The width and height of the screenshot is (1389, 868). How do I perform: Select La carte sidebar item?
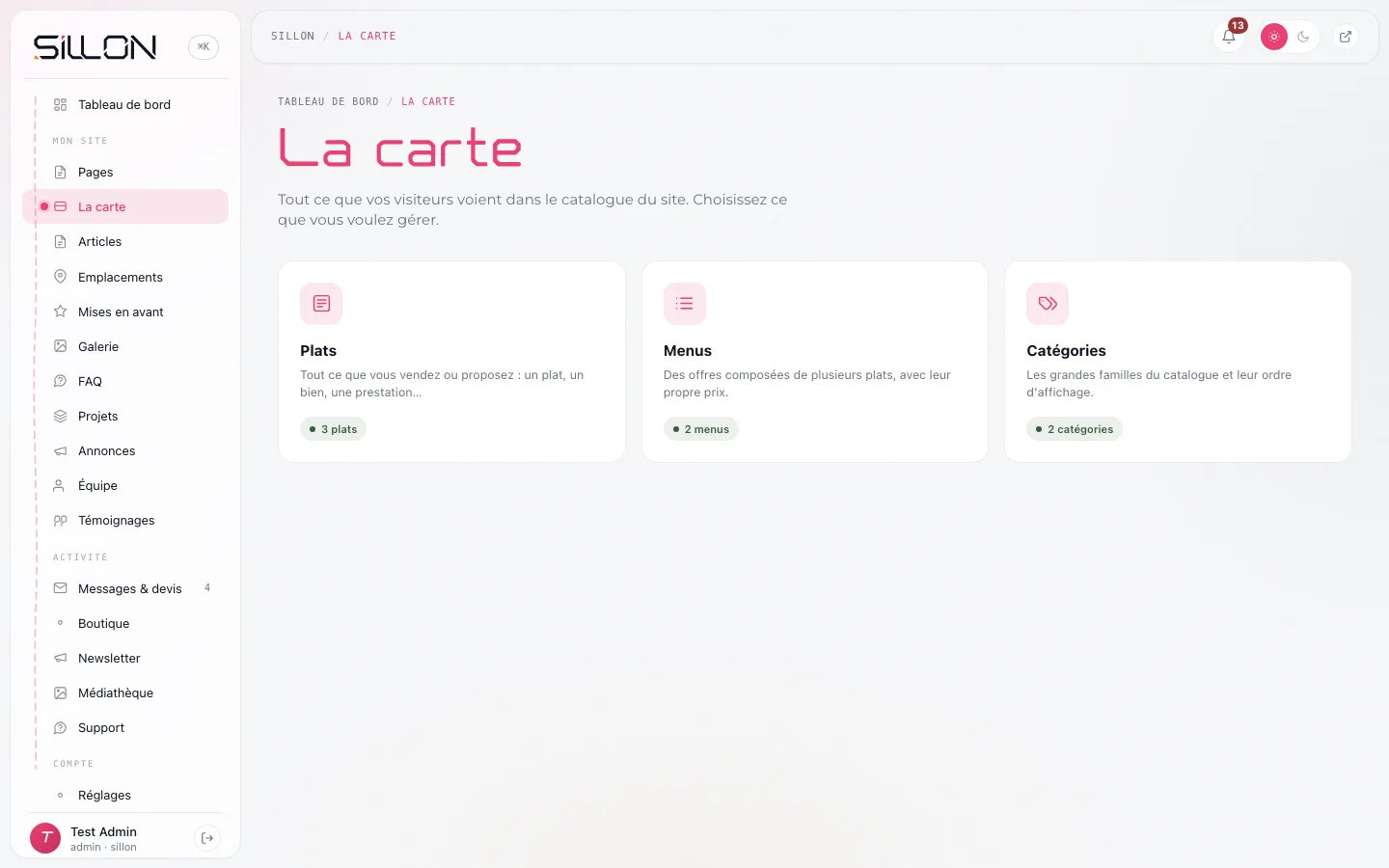[x=125, y=206]
